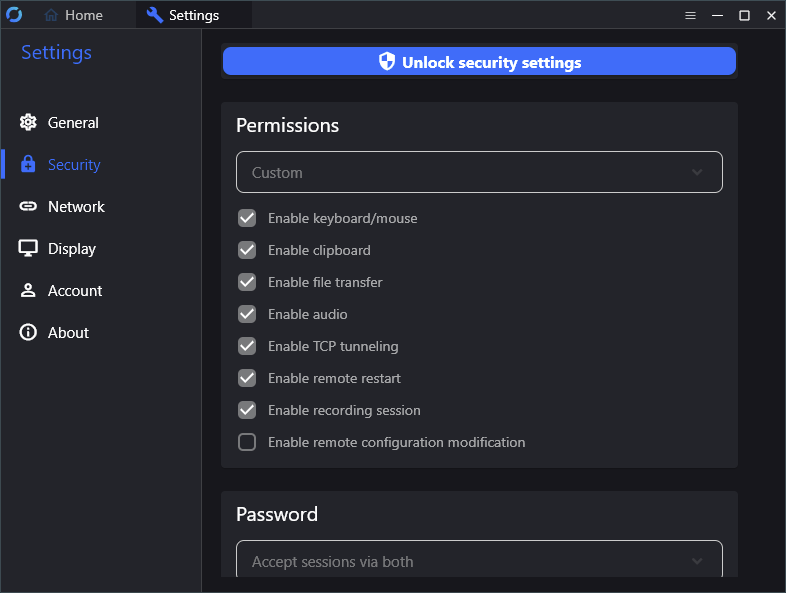The image size is (786, 593).
Task: Expand the Custom permissions dropdown
Action: (479, 172)
